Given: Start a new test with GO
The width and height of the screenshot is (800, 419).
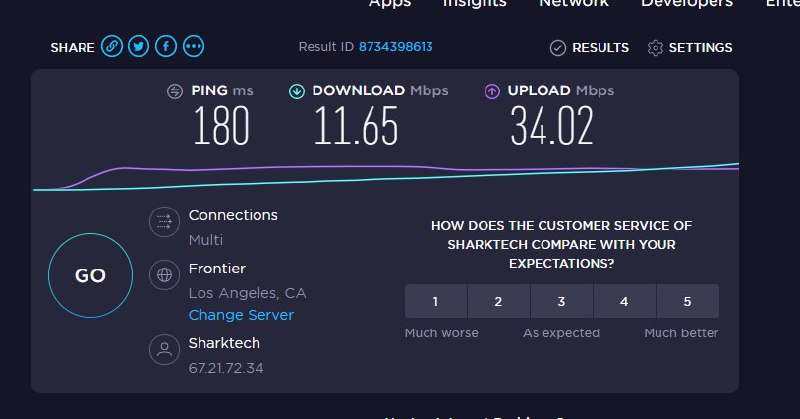Looking at the screenshot, I should (90, 276).
